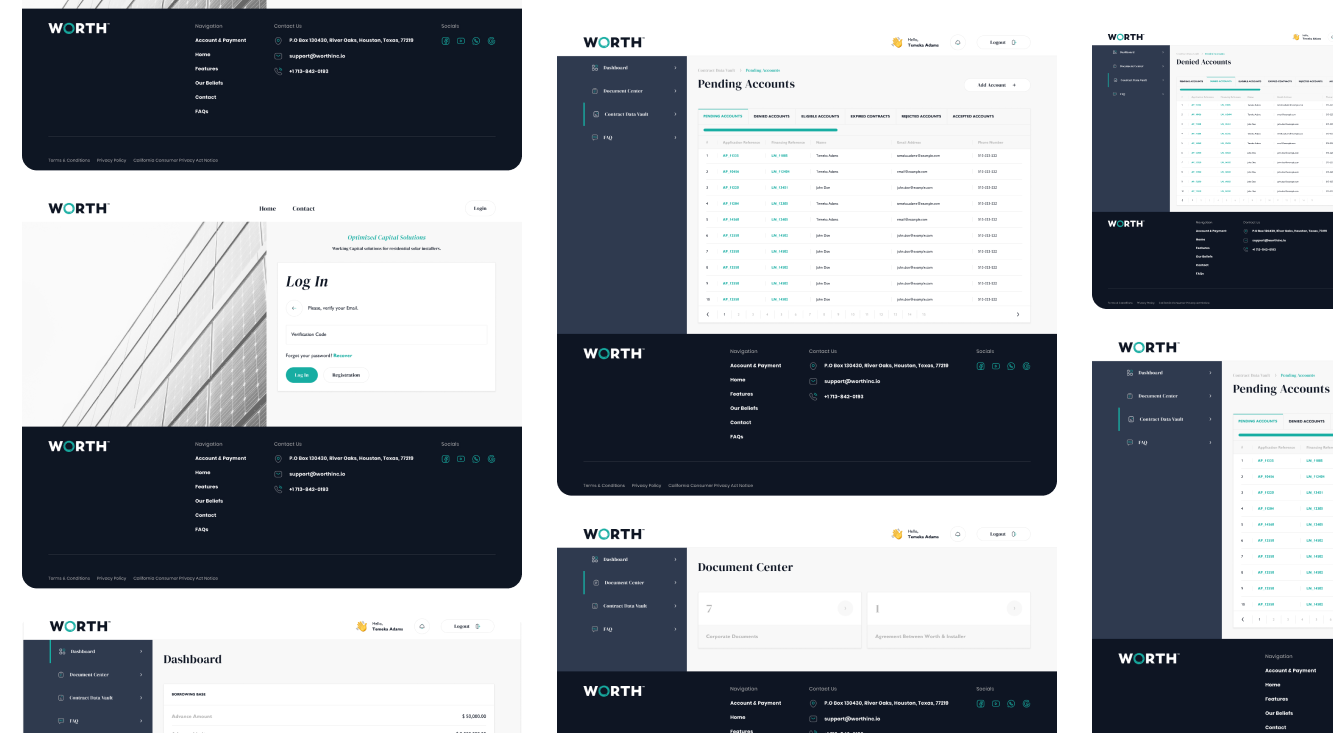This screenshot has height=733, width=1333.
Task: Click the teal horizontal scrollbar under the account tabs
Action: coord(768,130)
